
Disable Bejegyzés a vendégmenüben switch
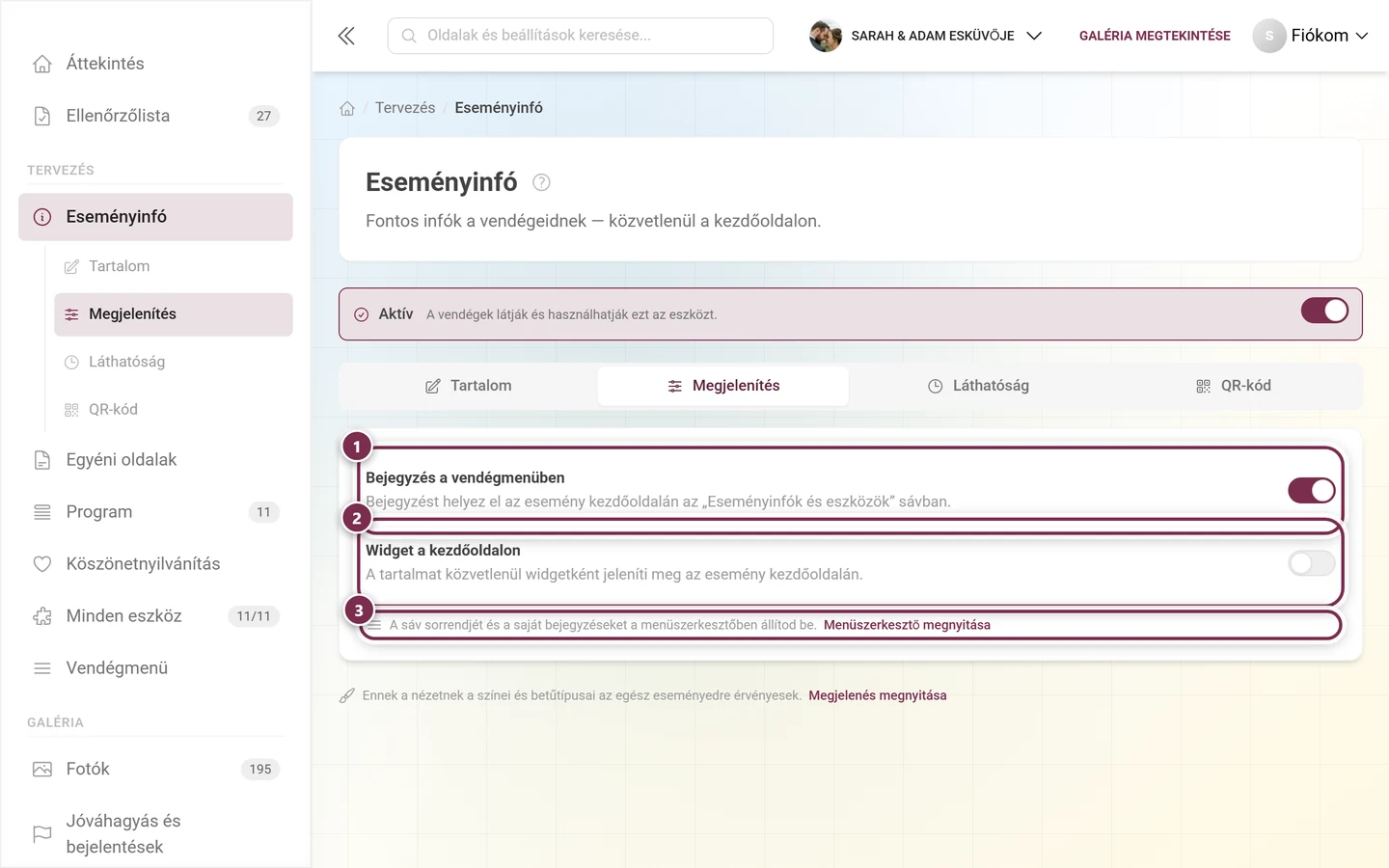click(x=1312, y=490)
